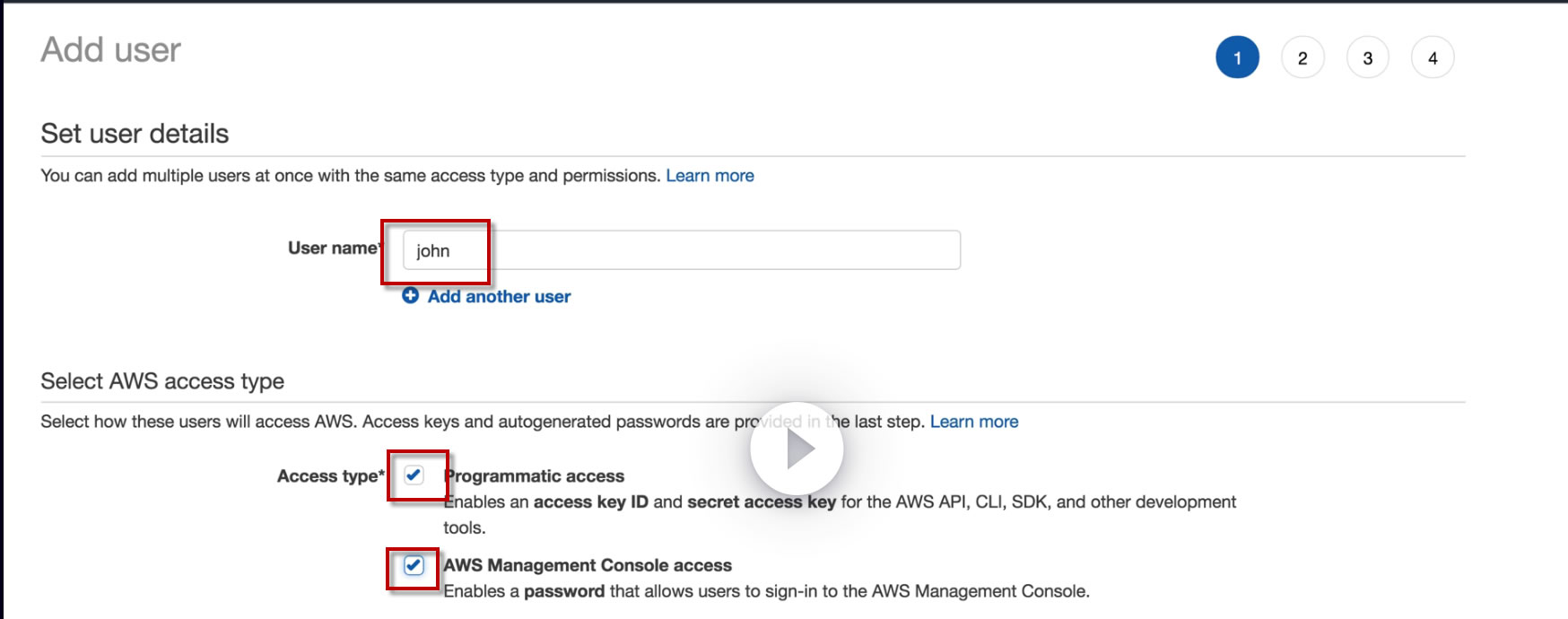The width and height of the screenshot is (1568, 619).
Task: Click the Add another user link
Action: (x=499, y=297)
